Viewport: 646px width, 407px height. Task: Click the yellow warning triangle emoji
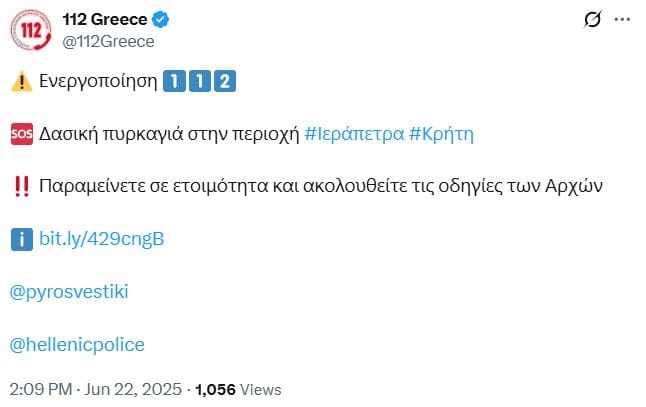(21, 81)
